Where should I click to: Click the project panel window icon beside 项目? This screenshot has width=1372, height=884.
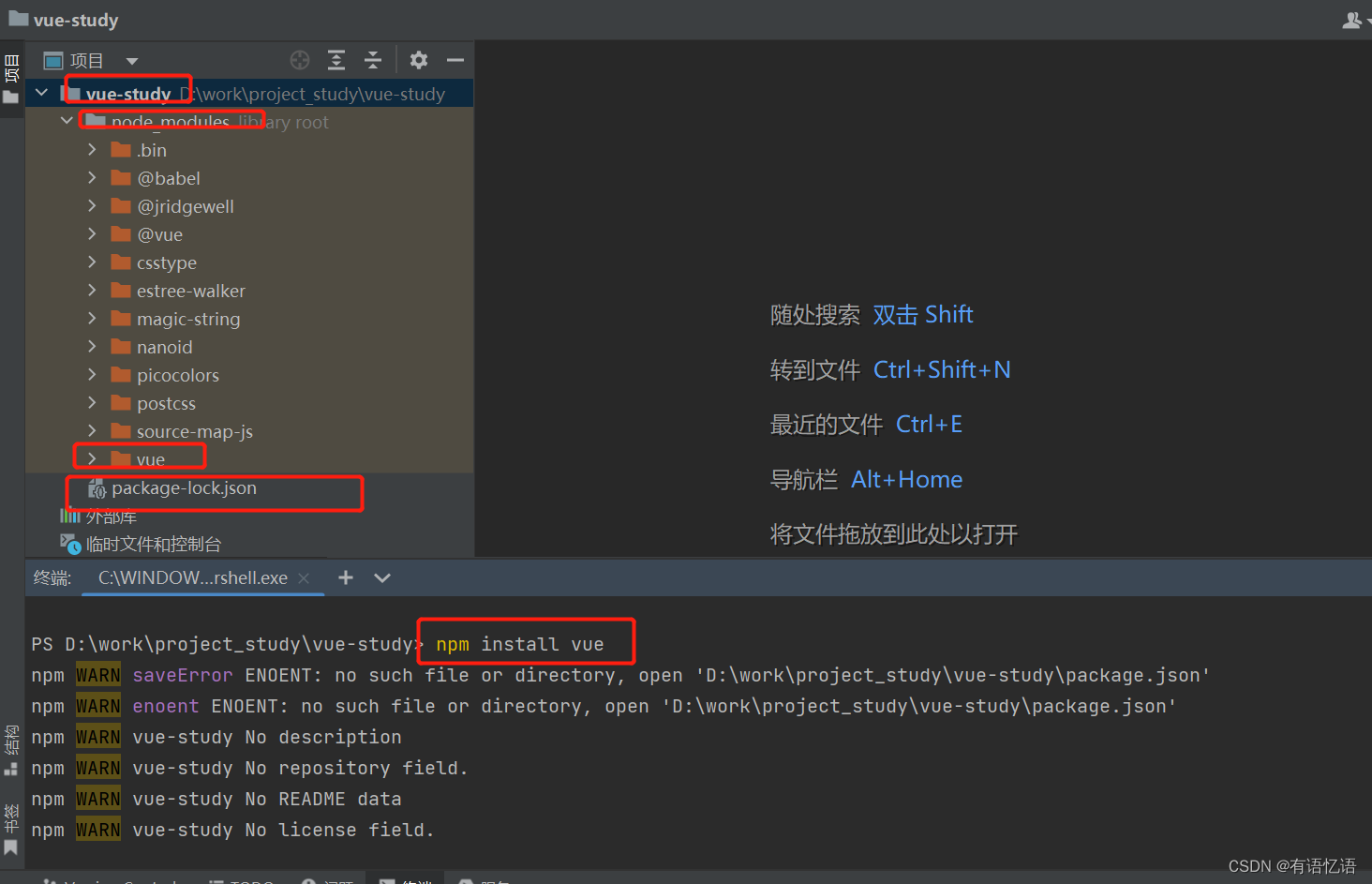(x=53, y=61)
